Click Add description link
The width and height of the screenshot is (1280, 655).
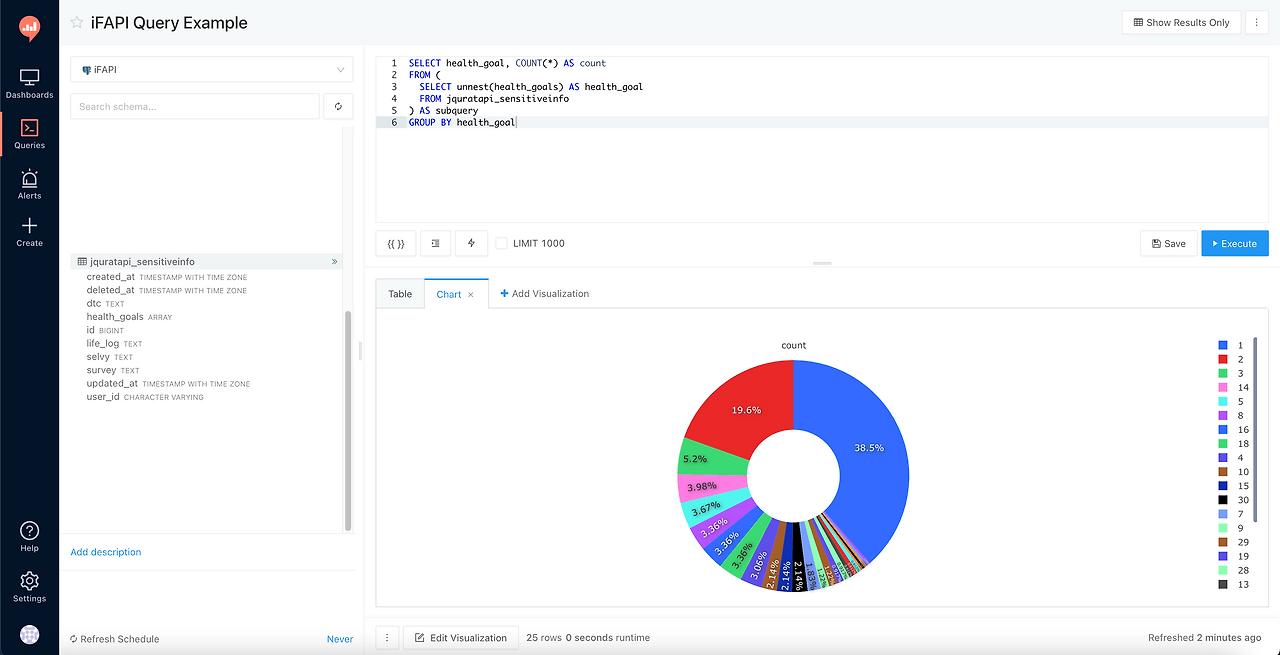pyautogui.click(x=106, y=552)
